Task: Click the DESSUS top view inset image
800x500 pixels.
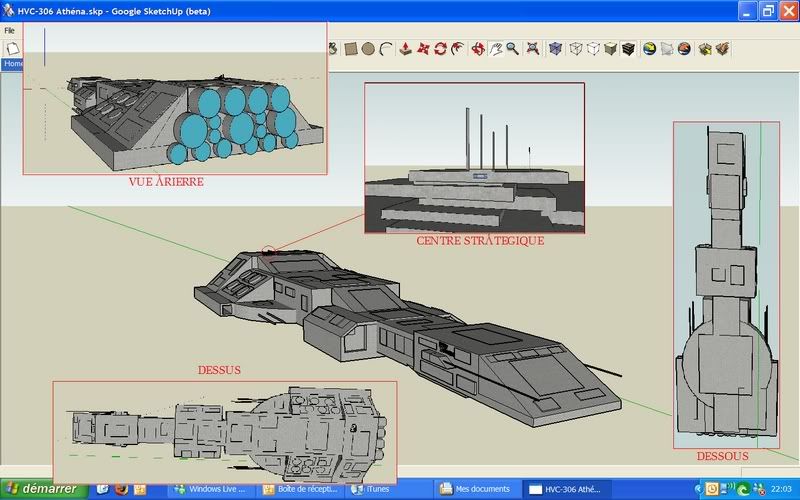Action: (225, 432)
